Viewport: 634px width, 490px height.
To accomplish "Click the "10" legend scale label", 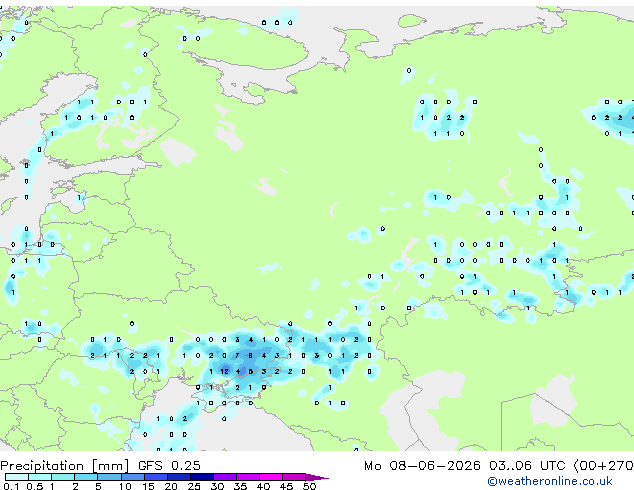I will click(125, 486).
